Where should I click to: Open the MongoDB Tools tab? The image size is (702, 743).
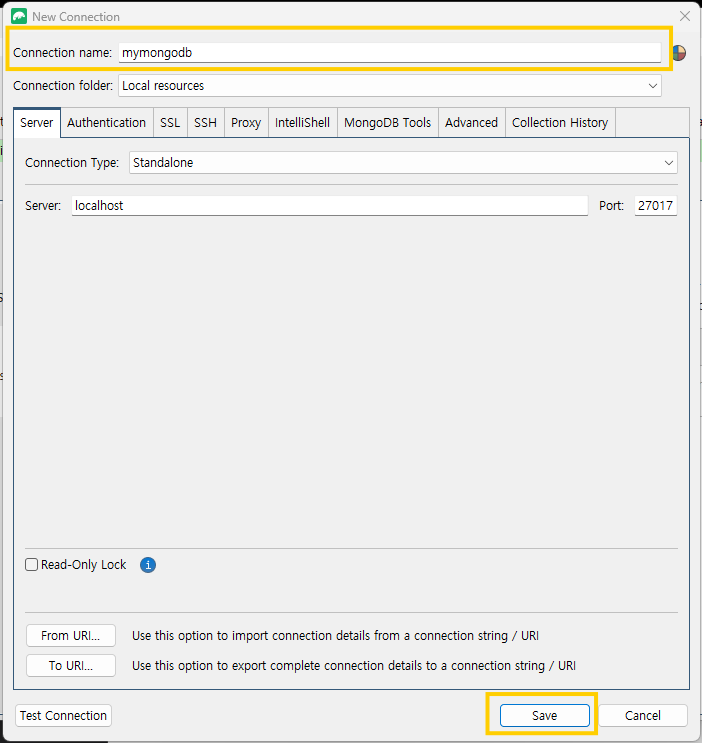[388, 123]
